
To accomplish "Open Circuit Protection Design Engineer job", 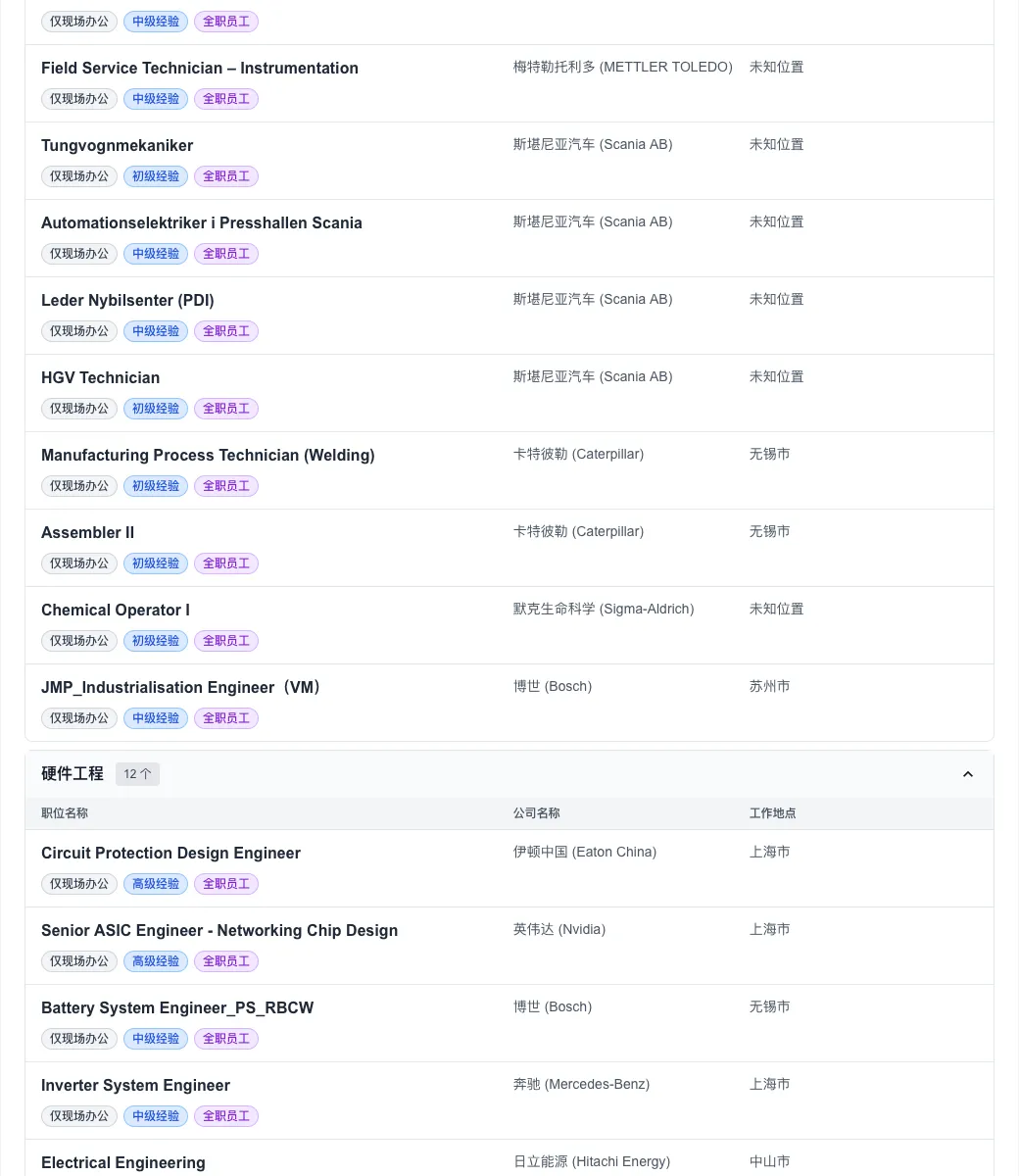I will tap(170, 853).
